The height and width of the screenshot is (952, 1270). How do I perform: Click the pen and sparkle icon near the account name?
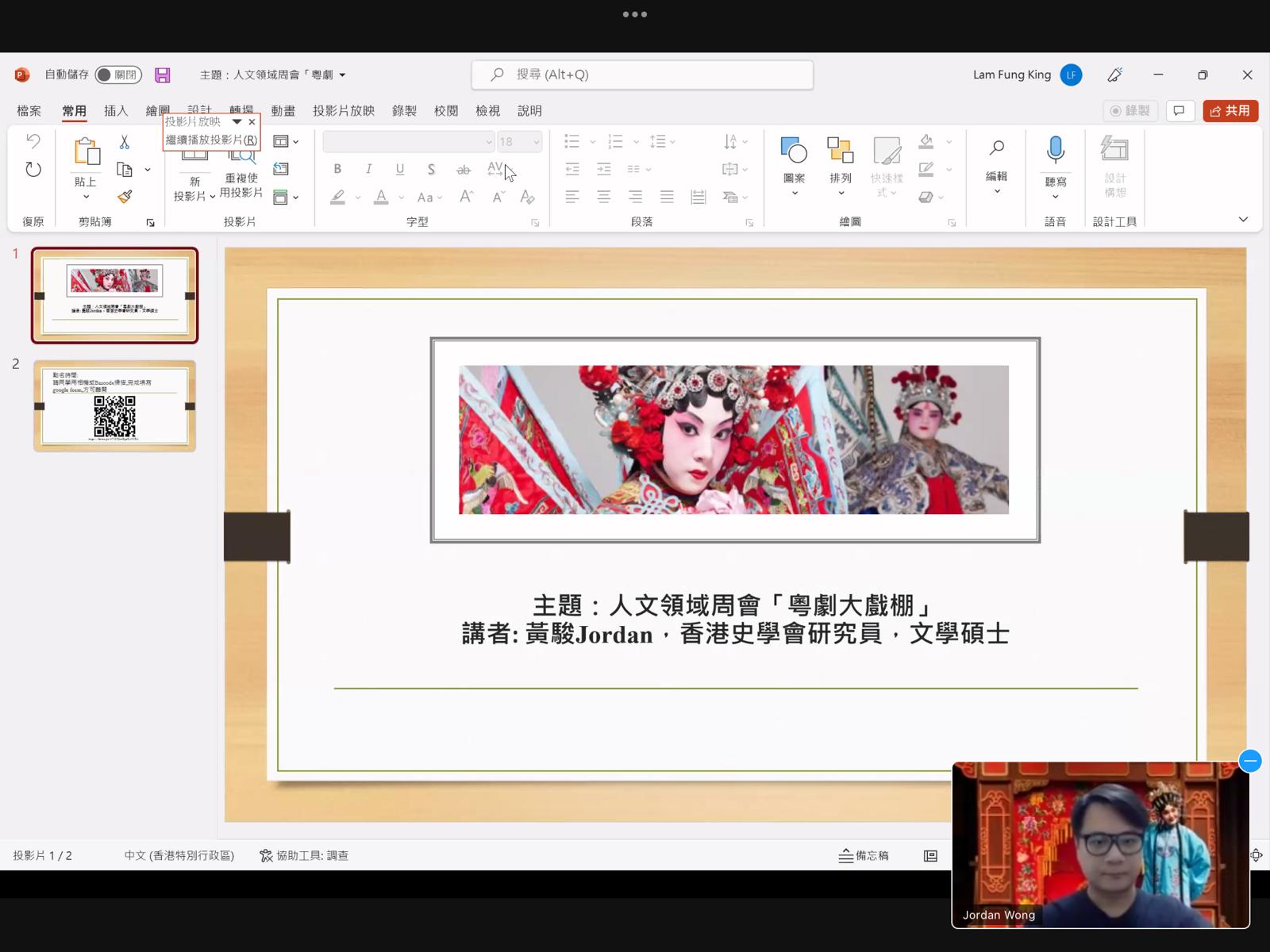[1115, 75]
